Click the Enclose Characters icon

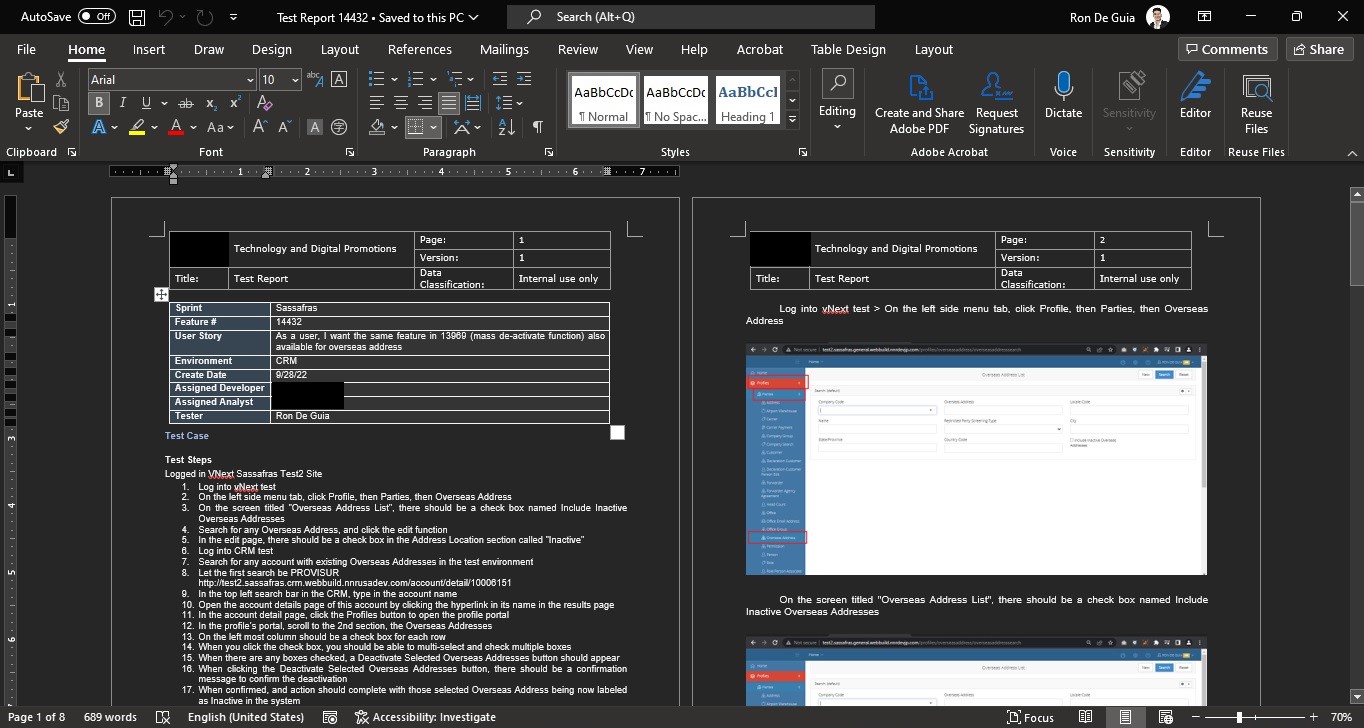coord(339,127)
